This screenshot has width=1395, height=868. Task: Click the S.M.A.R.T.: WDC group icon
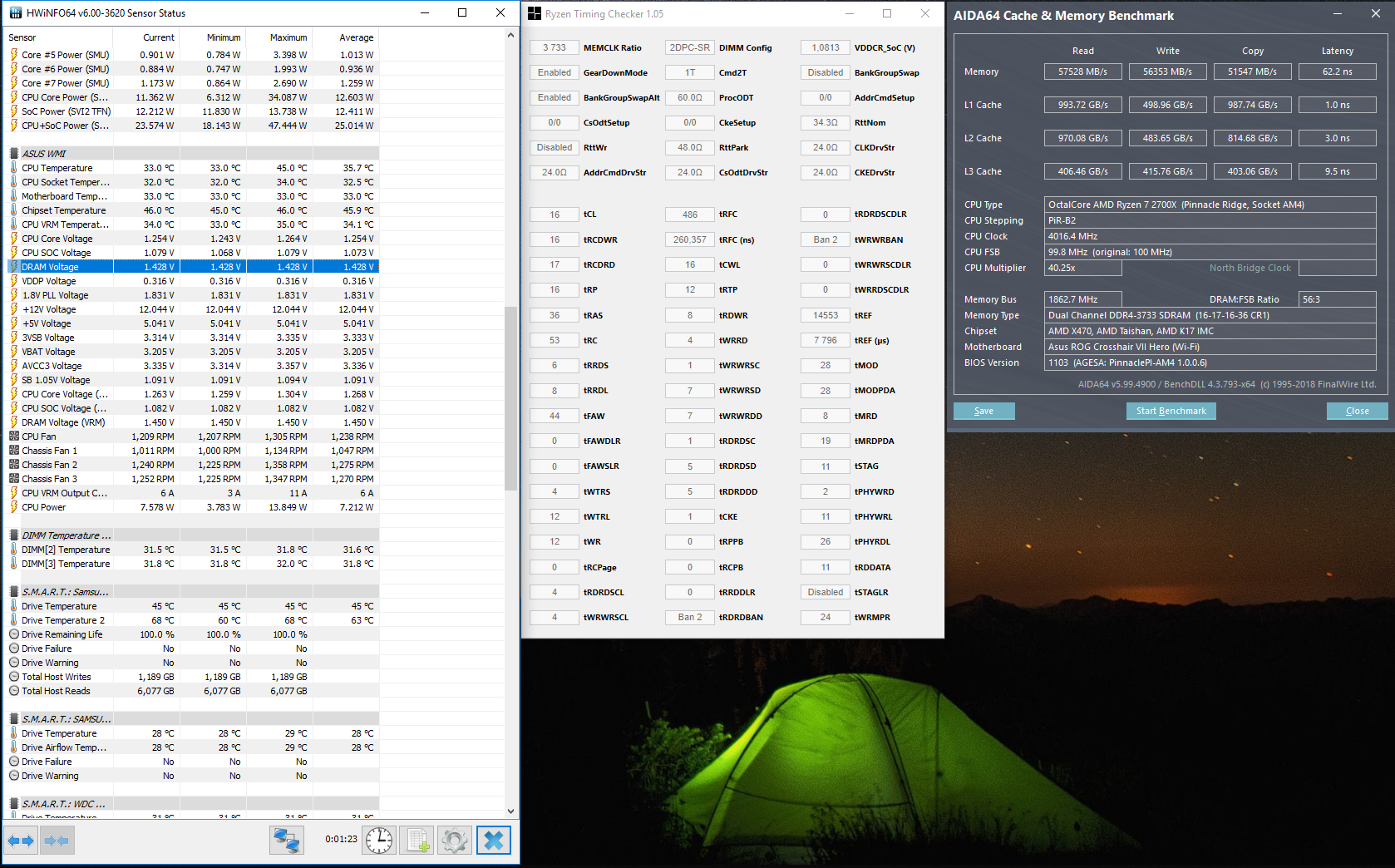pos(14,804)
